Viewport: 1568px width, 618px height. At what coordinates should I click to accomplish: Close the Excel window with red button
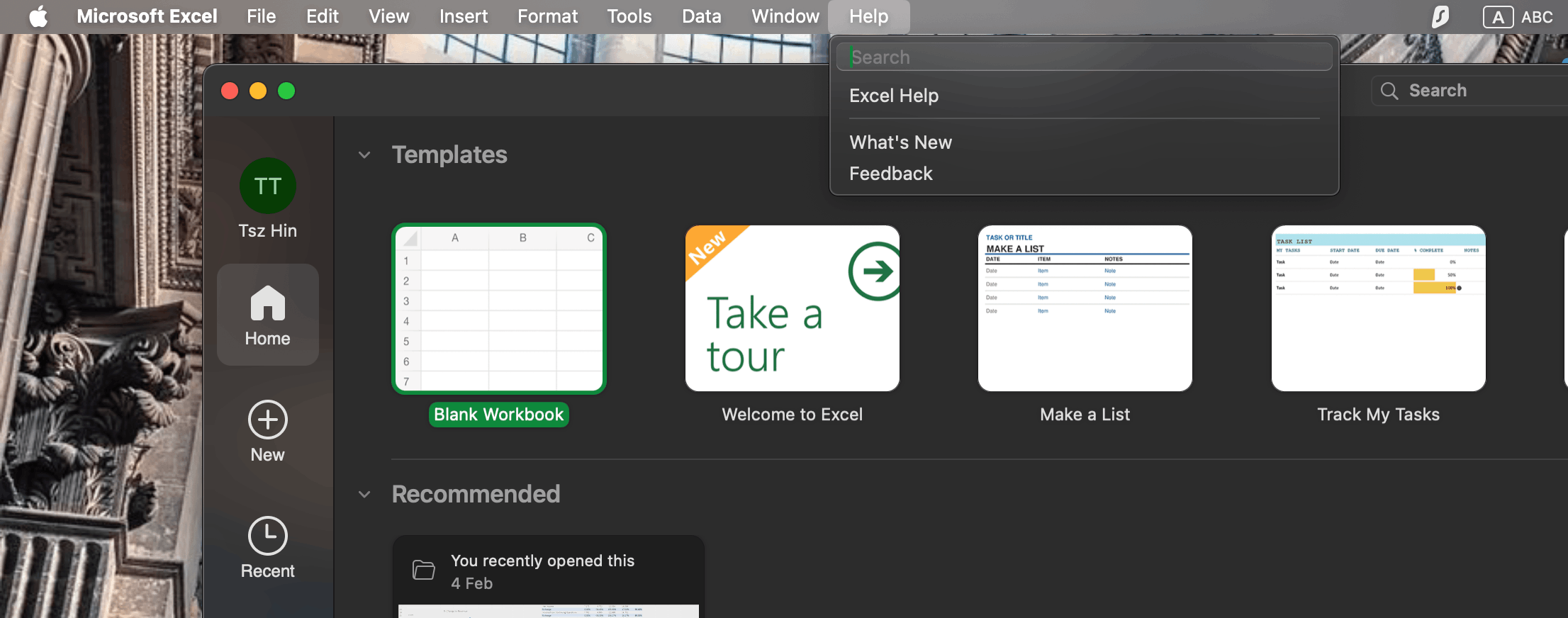[230, 91]
